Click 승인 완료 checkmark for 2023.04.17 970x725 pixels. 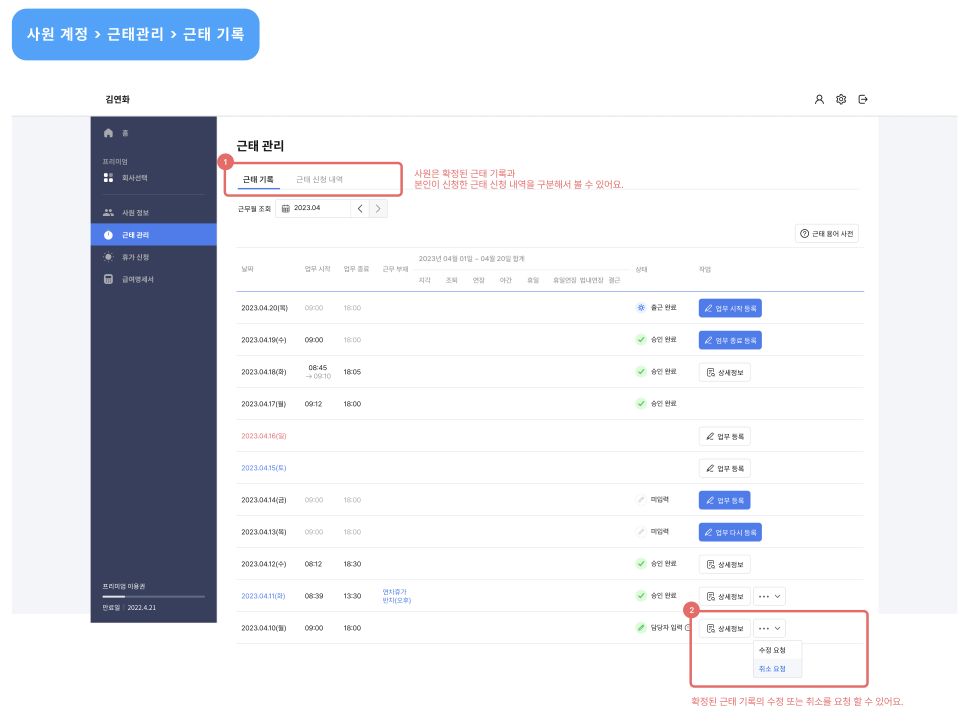pos(641,404)
